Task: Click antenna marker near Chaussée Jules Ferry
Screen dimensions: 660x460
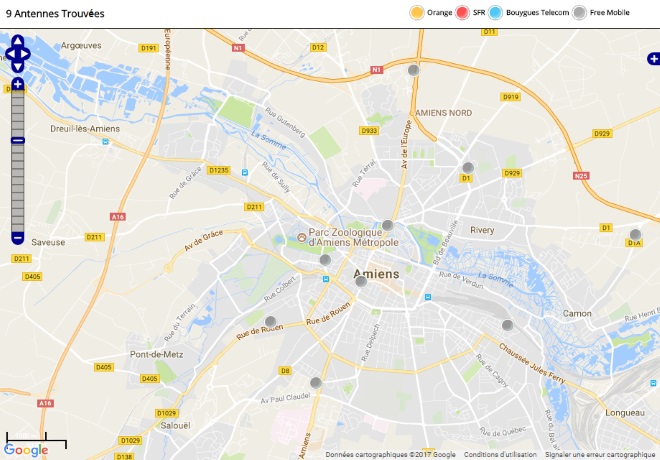Action: click(508, 325)
